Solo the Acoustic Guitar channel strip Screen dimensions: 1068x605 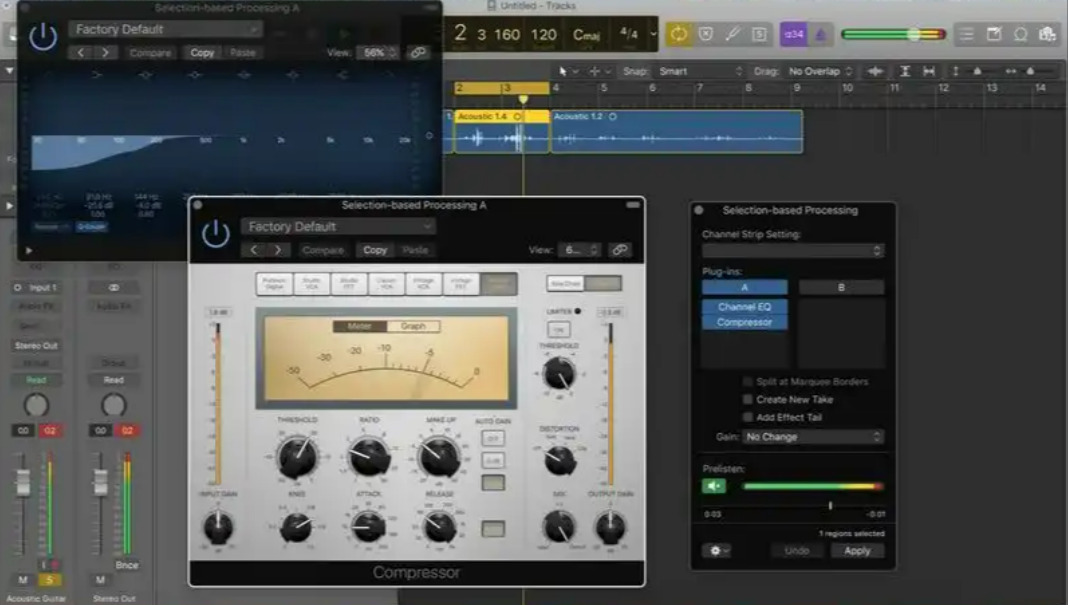click(49, 580)
